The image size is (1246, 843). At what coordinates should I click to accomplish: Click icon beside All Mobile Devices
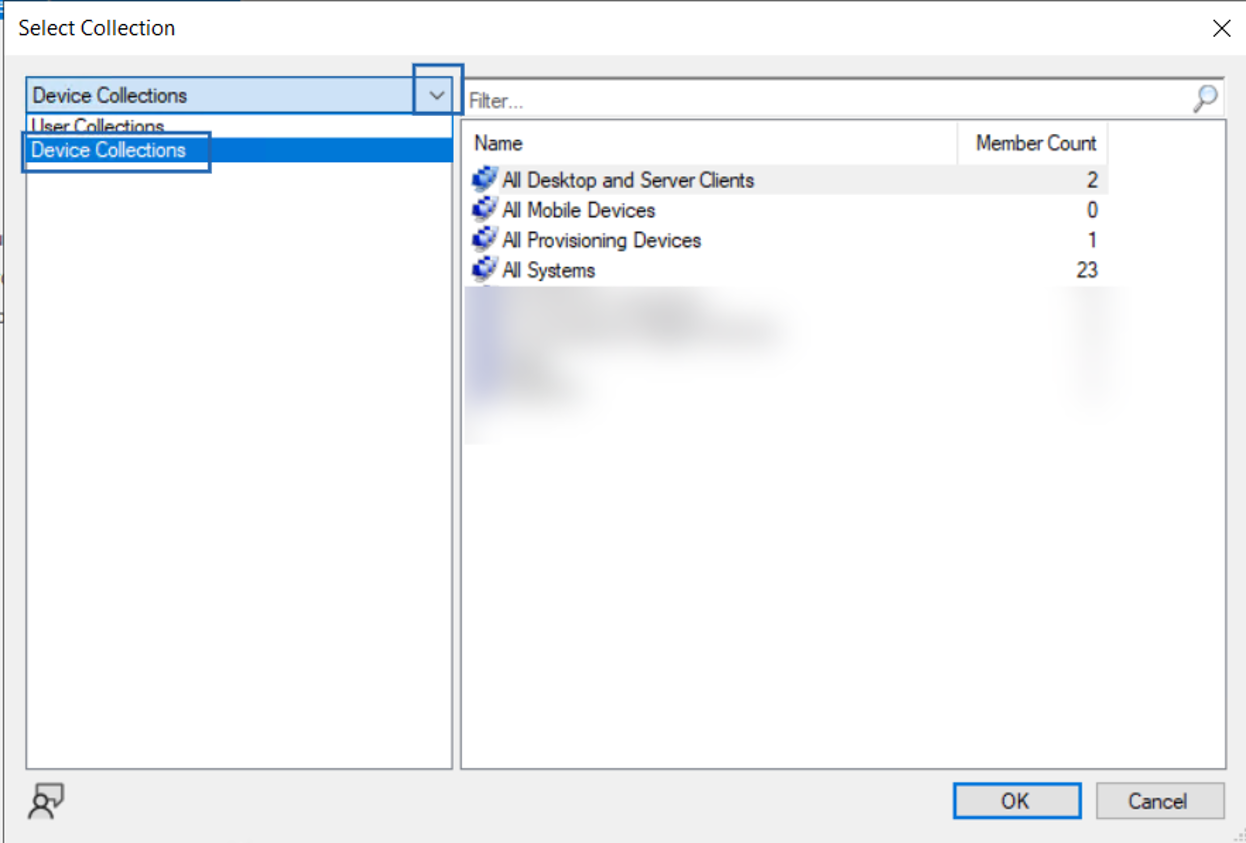pyautogui.click(x=485, y=210)
